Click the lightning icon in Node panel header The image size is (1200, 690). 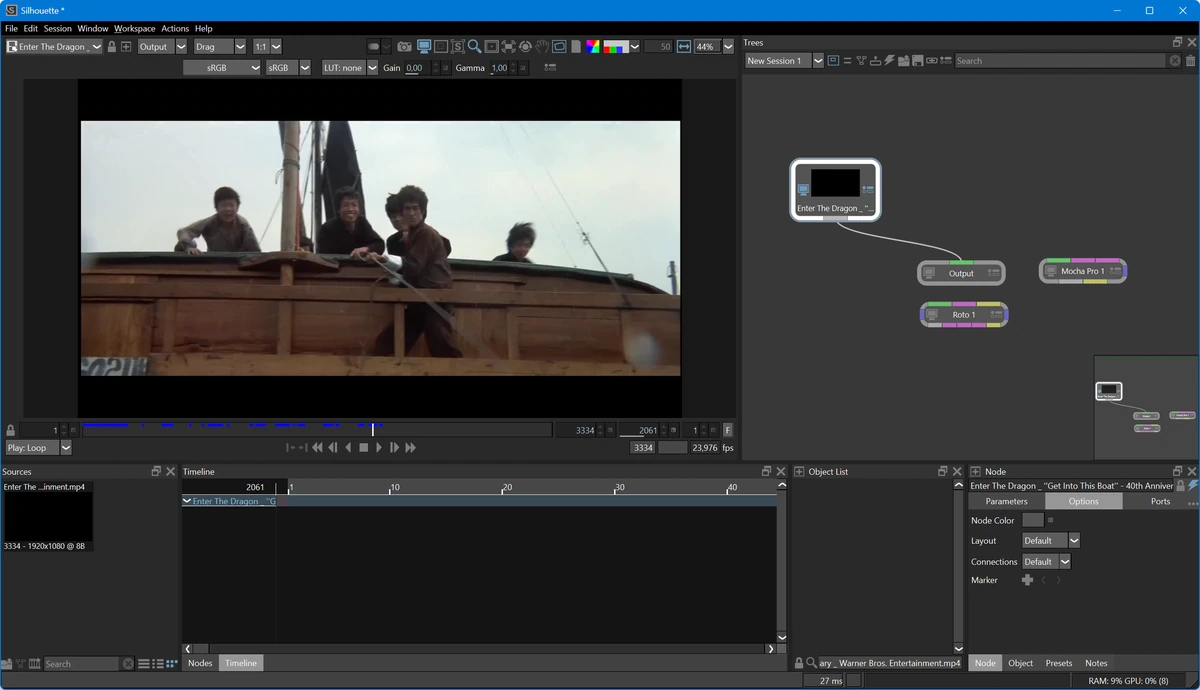pos(1193,486)
